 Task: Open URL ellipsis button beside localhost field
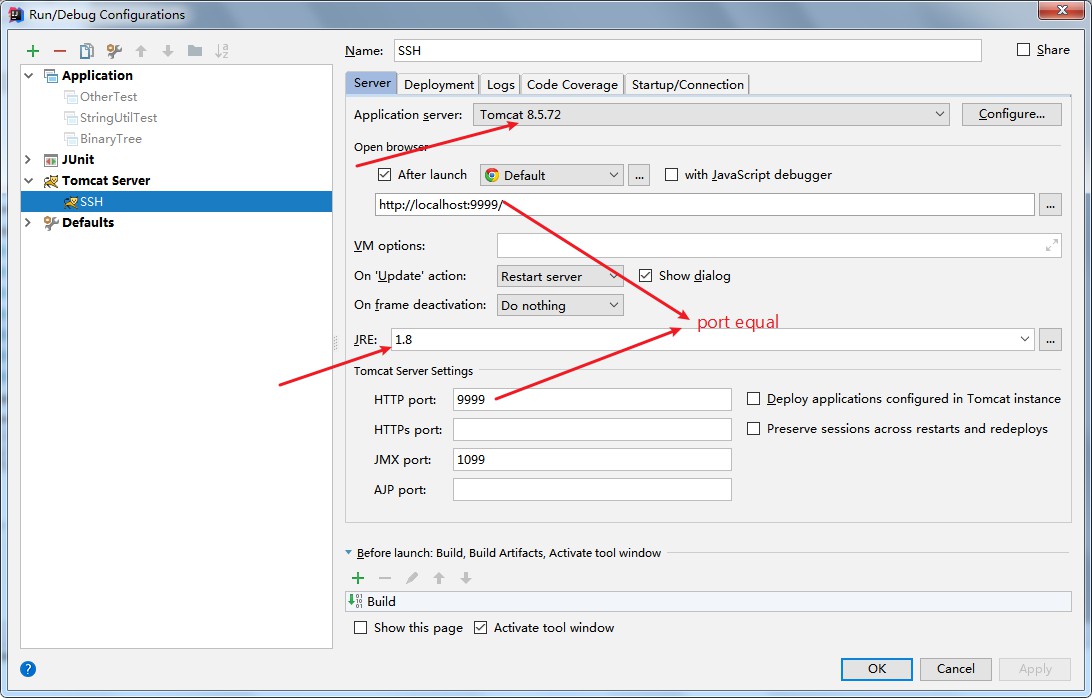[1050, 205]
